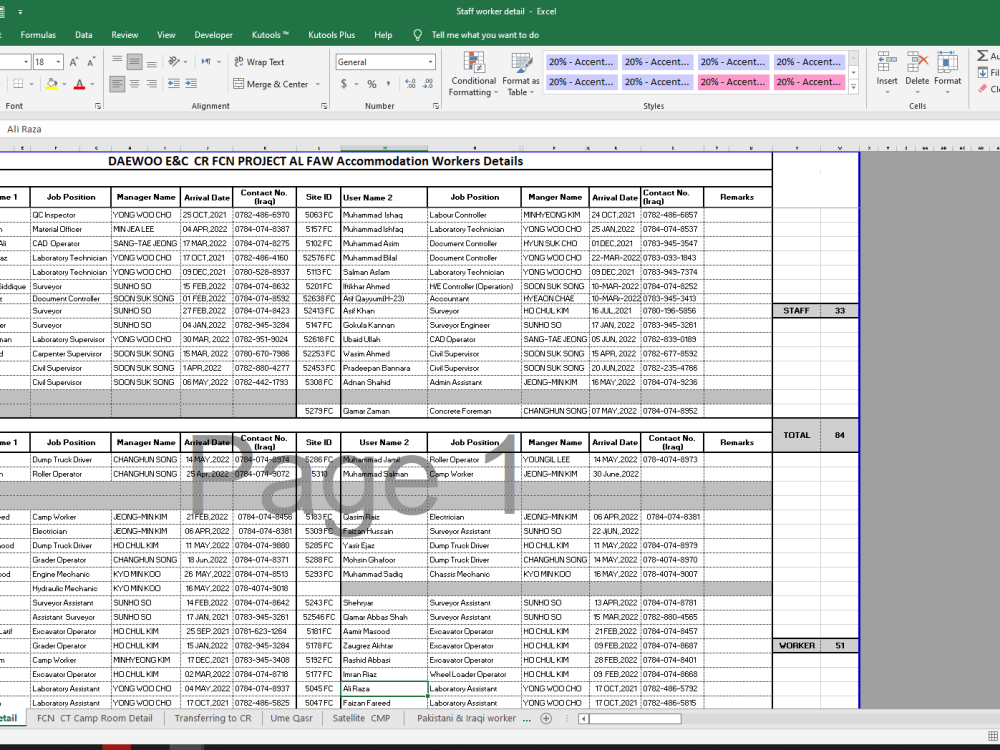Image resolution: width=1000 pixels, height=750 pixels.
Task: Open the font color dropdown arrow
Action: click(x=92, y=84)
